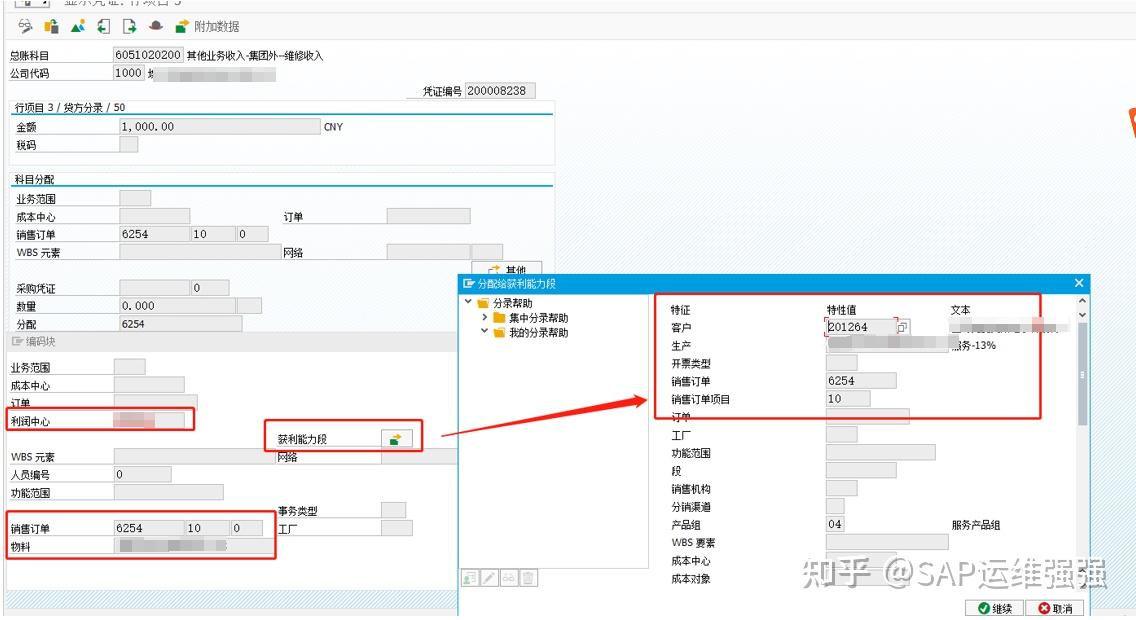Click the chart/analysis icon in the toolbar

coord(77,26)
